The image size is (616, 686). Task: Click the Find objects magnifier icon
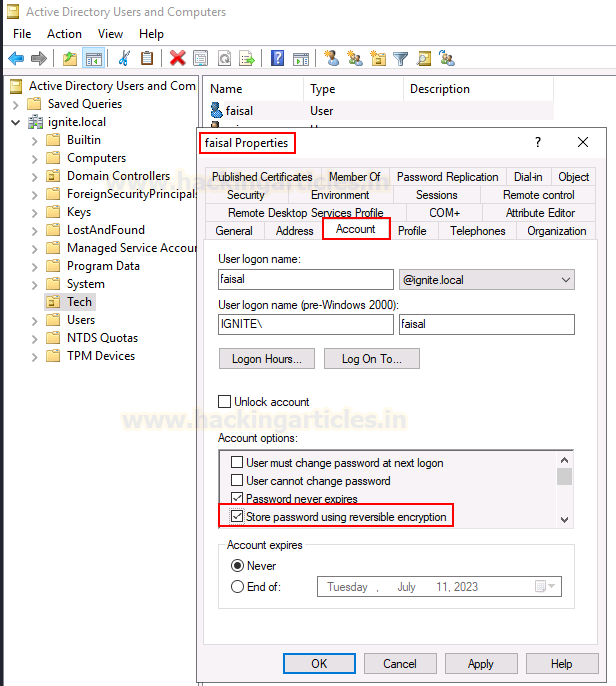(424, 58)
